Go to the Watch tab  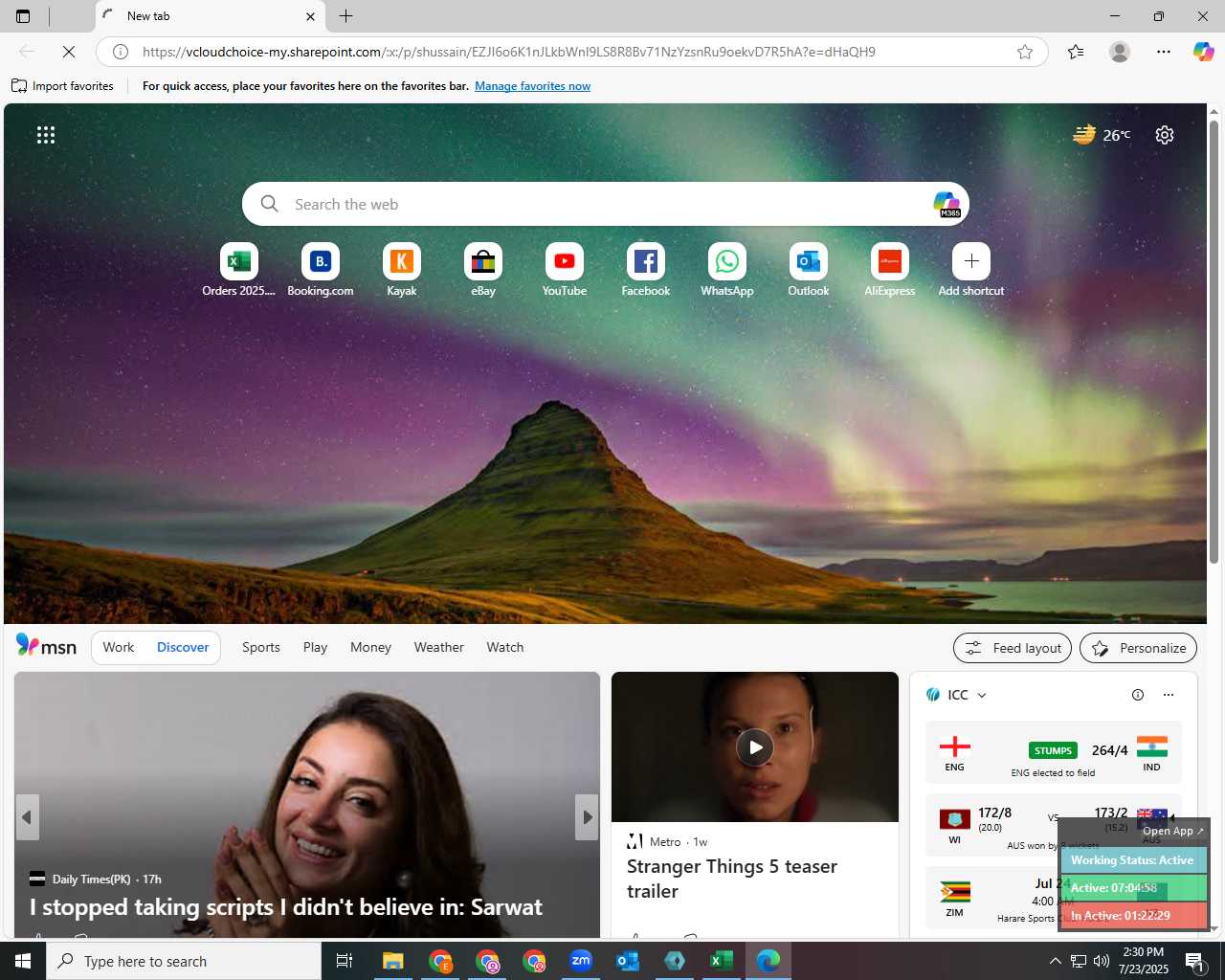point(504,647)
